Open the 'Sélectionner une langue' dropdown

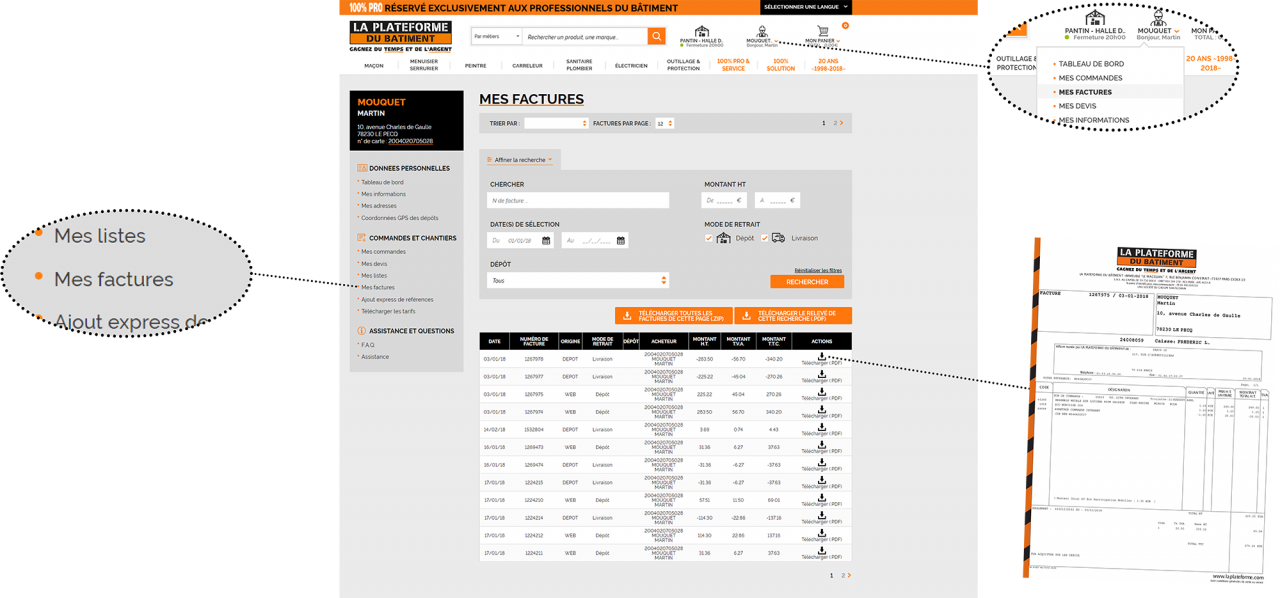[806, 7]
